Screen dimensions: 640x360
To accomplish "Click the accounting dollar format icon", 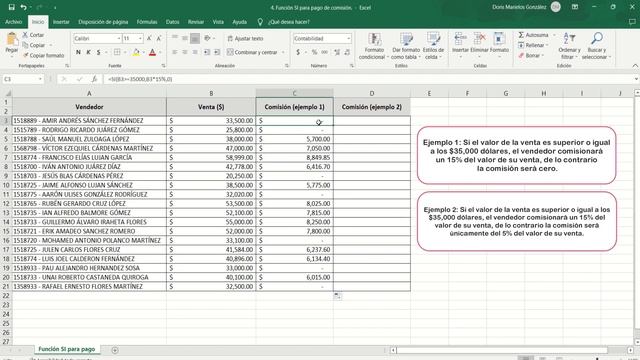I will (x=298, y=52).
